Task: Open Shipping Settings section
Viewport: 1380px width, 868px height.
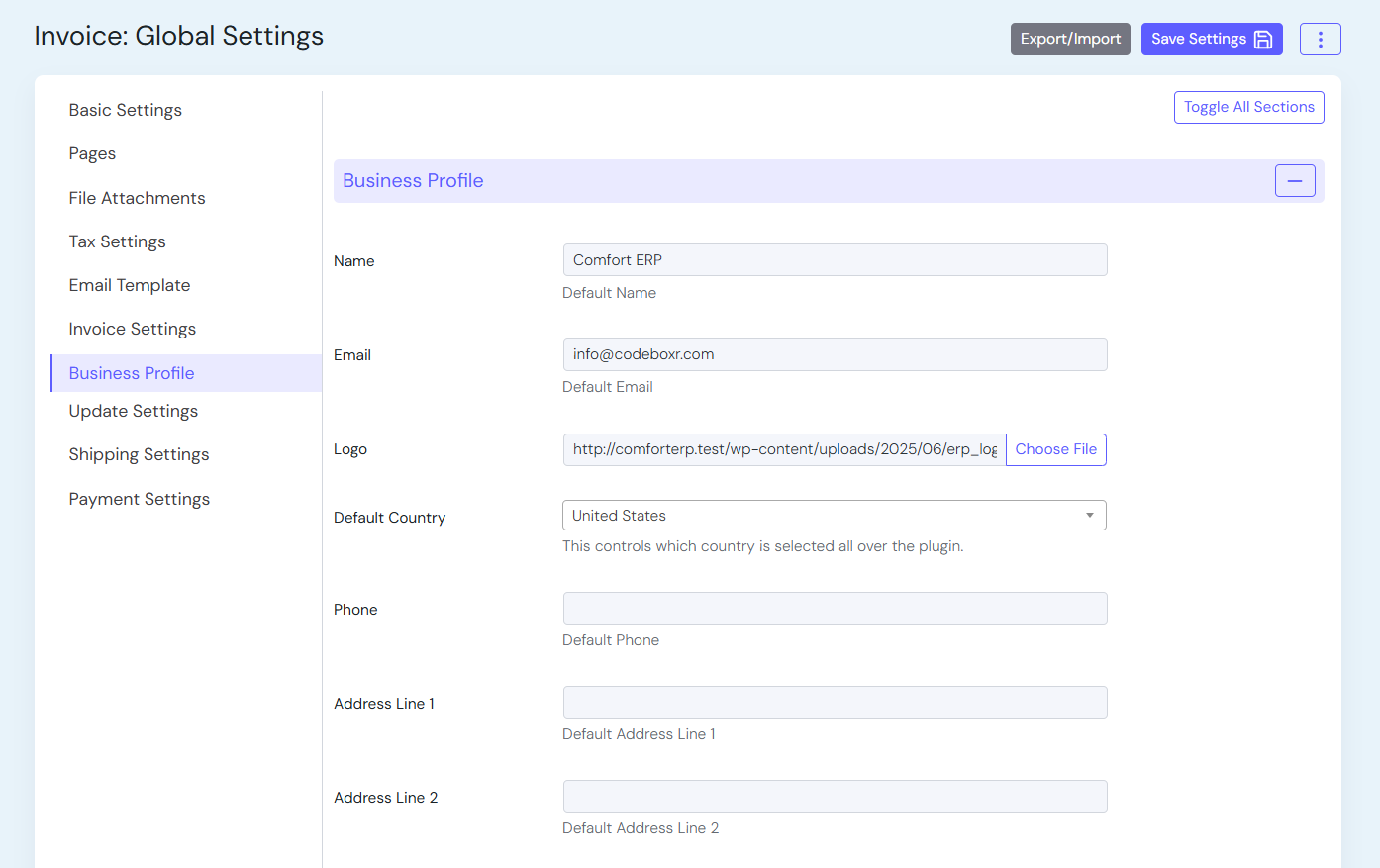Action: point(140,454)
